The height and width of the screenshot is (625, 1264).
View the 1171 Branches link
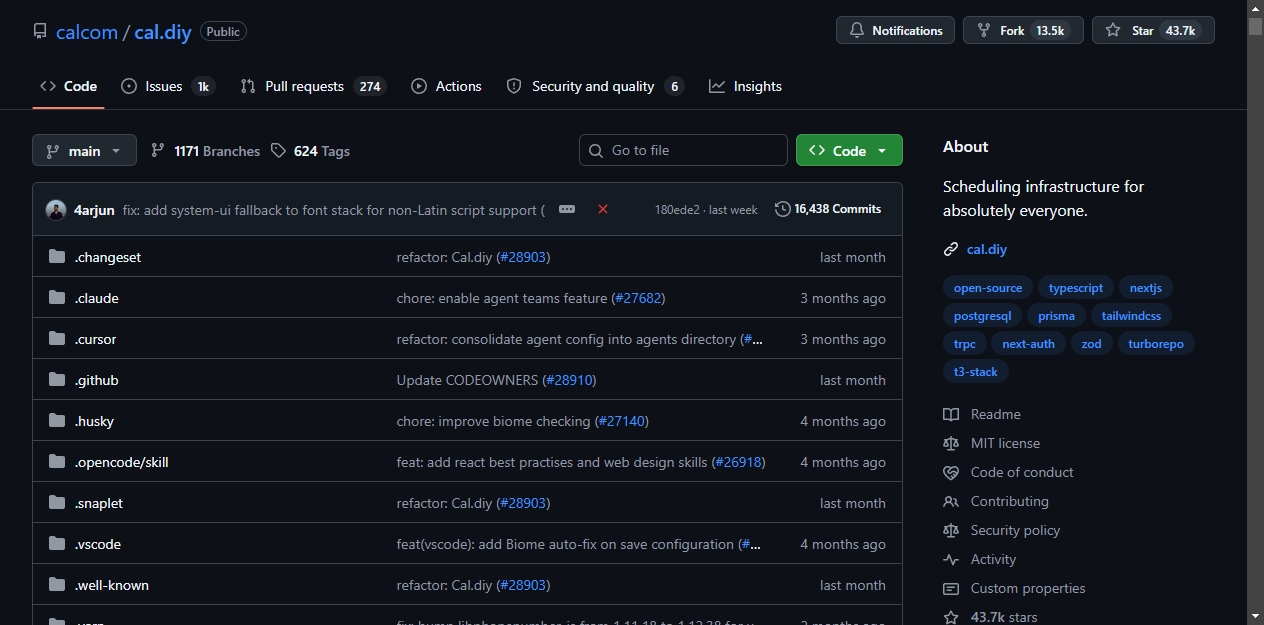coord(205,151)
